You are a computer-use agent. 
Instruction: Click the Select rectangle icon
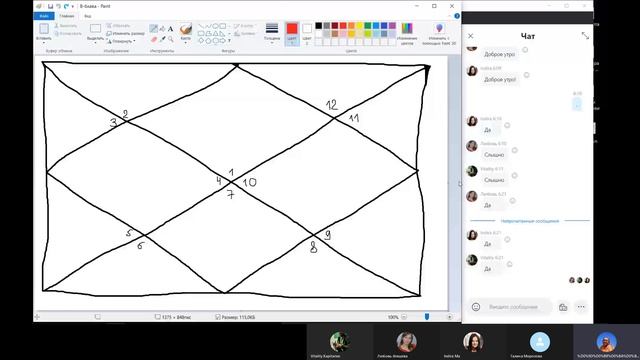pyautogui.click(x=95, y=29)
